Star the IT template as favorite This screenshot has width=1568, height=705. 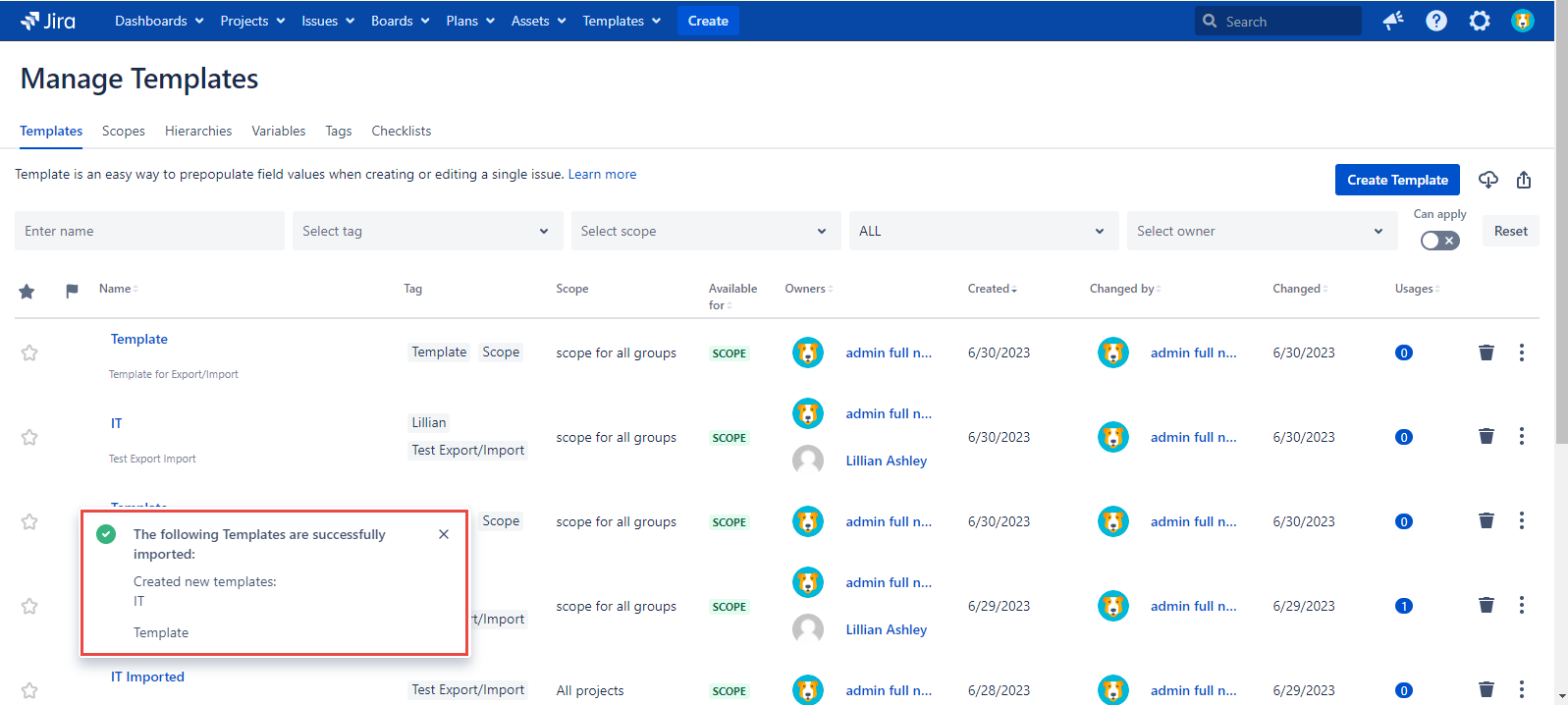tap(29, 437)
